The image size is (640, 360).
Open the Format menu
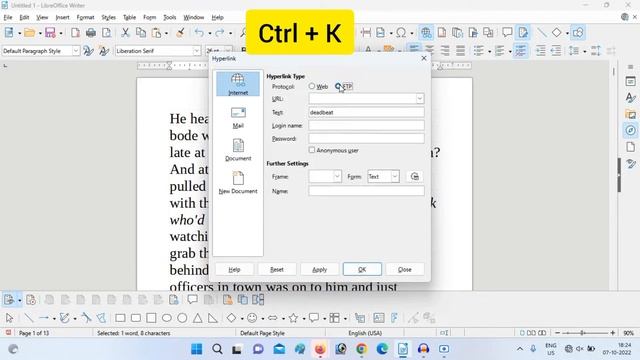pyautogui.click(x=85, y=17)
